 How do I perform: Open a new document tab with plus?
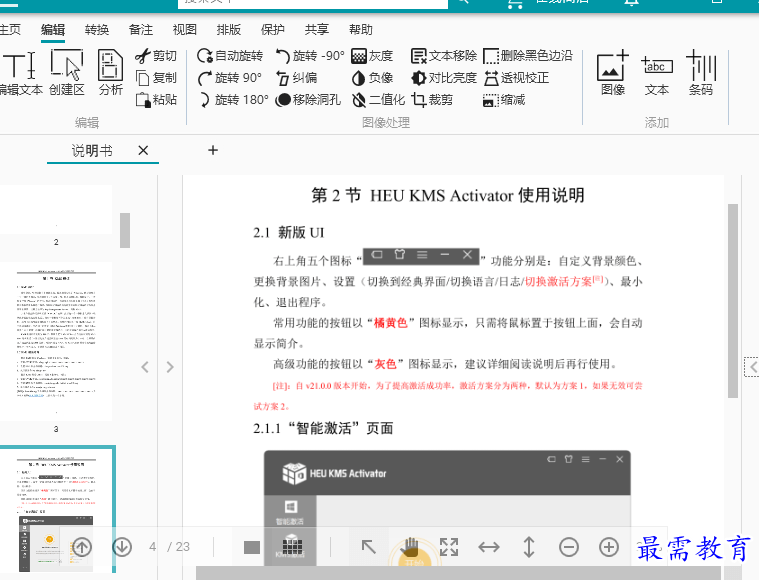point(213,150)
